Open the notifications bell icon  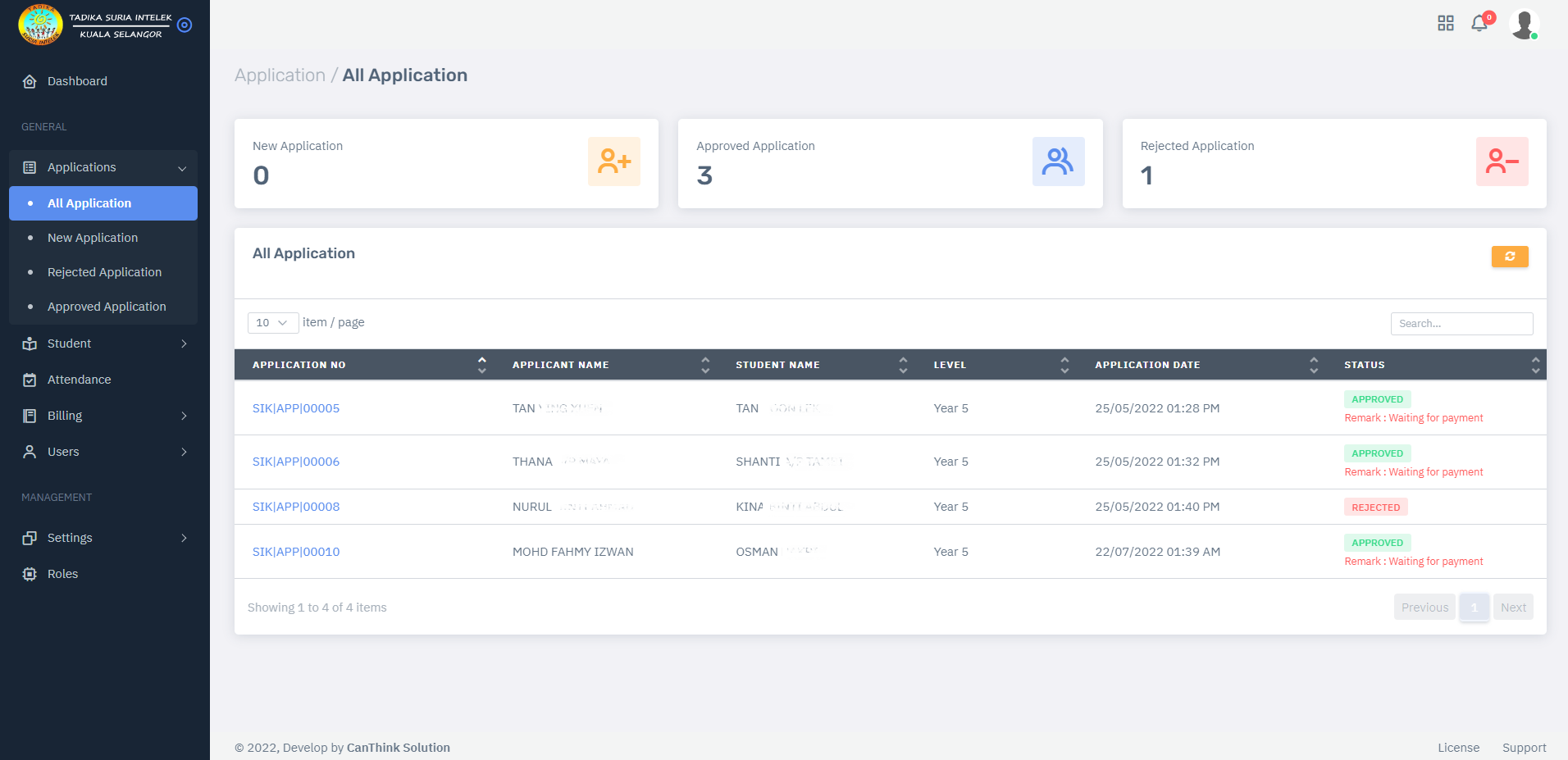[1479, 23]
